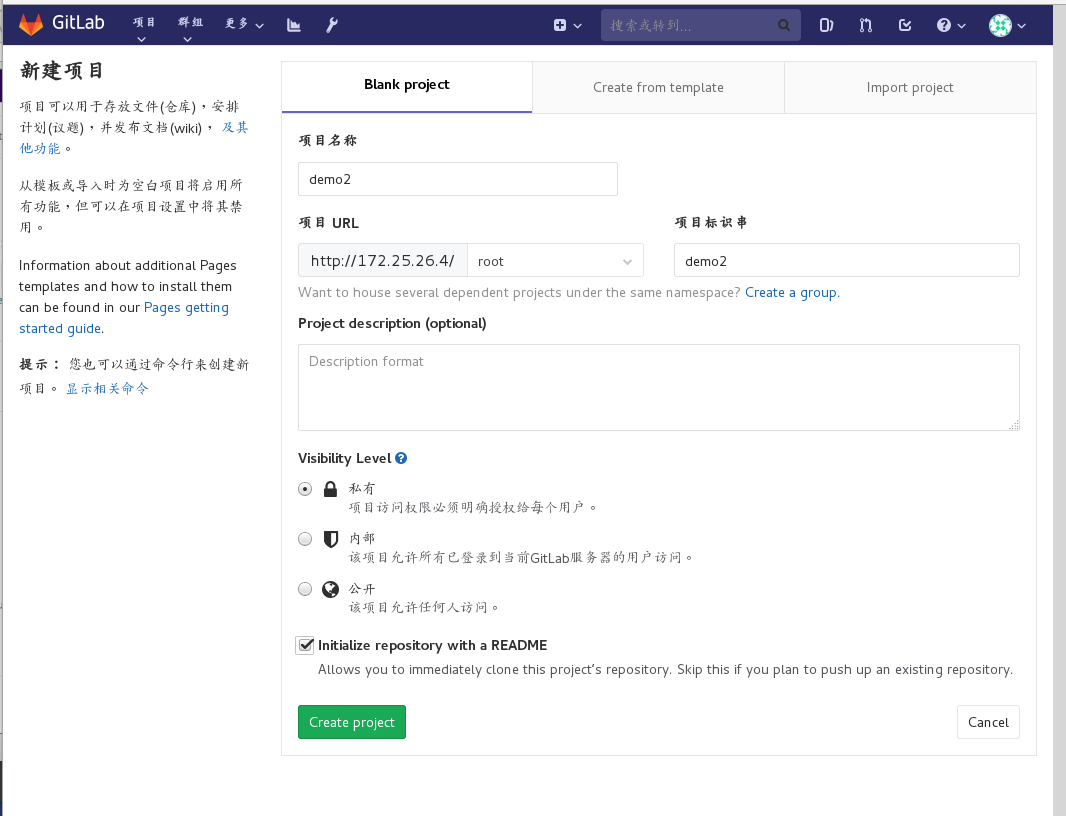Viewport: 1066px width, 816px height.
Task: Click the Project description text area
Action: coord(658,388)
